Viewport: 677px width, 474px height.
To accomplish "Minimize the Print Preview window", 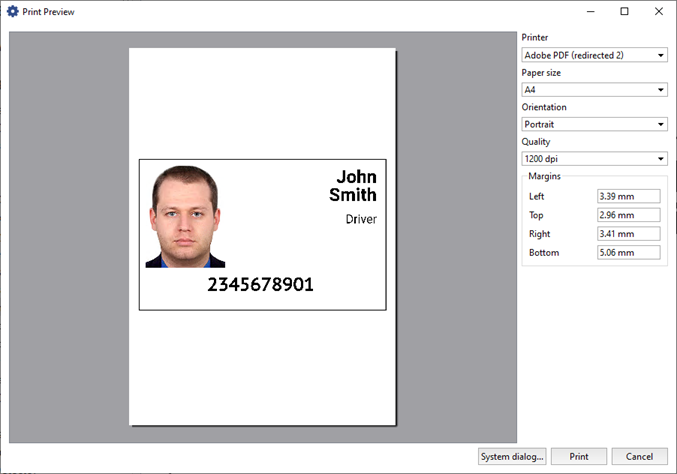I will (590, 11).
